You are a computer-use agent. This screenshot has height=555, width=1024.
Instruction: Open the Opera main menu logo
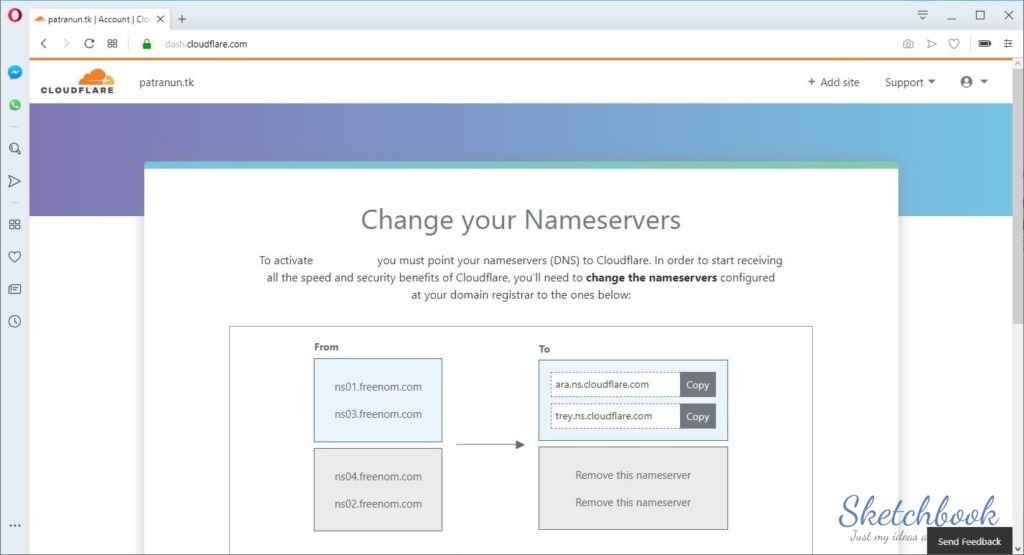point(14,14)
